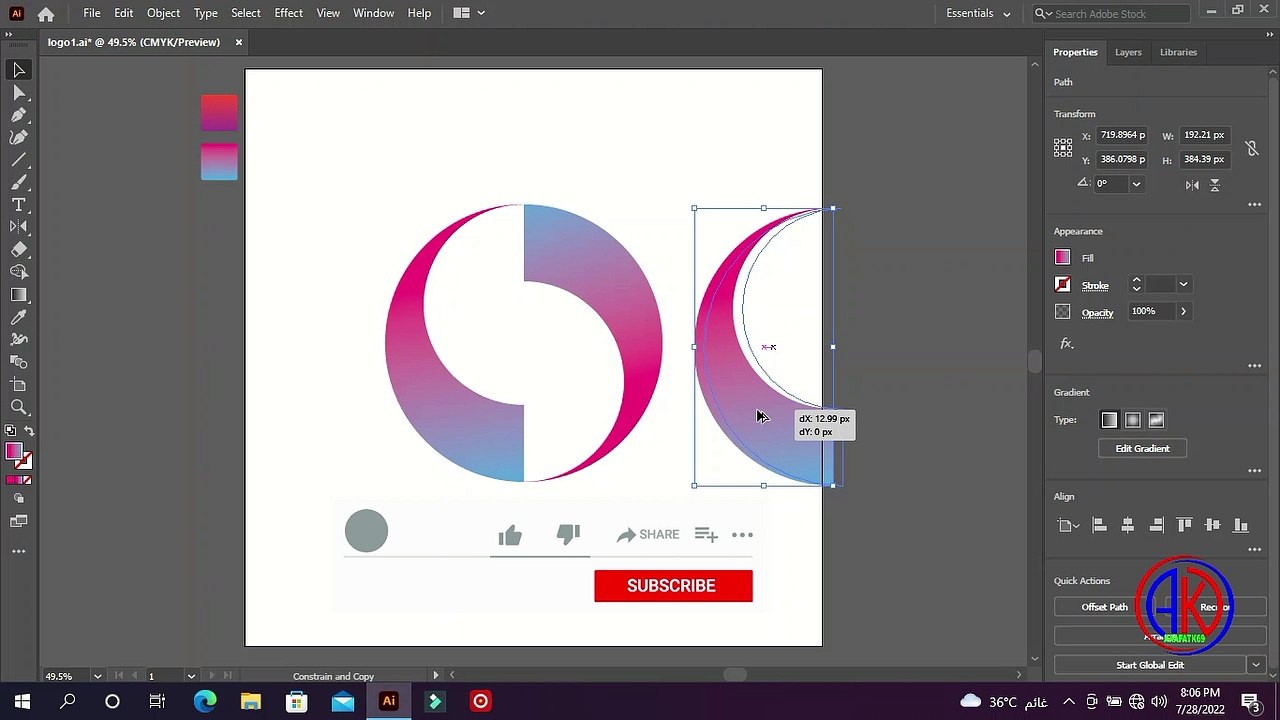Viewport: 1280px width, 720px height.
Task: Select the Gradient tool in the toolbar
Action: [x=19, y=295]
